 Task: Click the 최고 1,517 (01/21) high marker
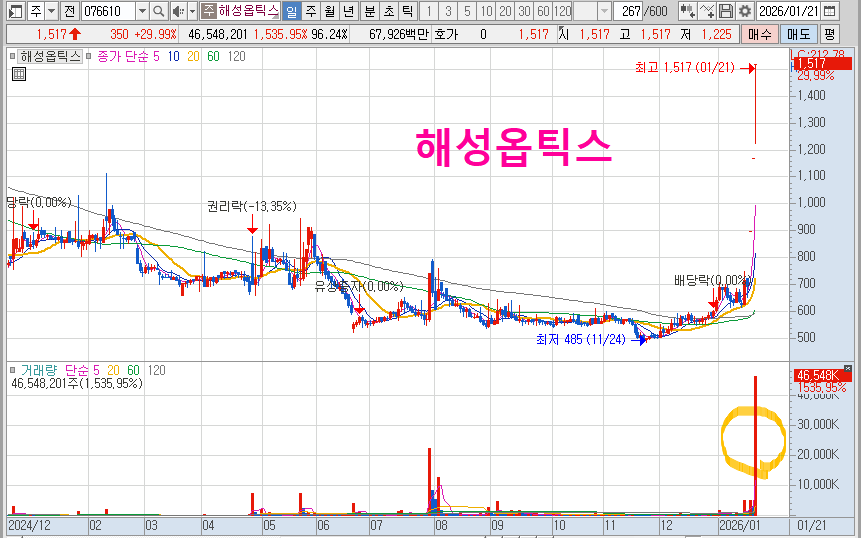685,68
